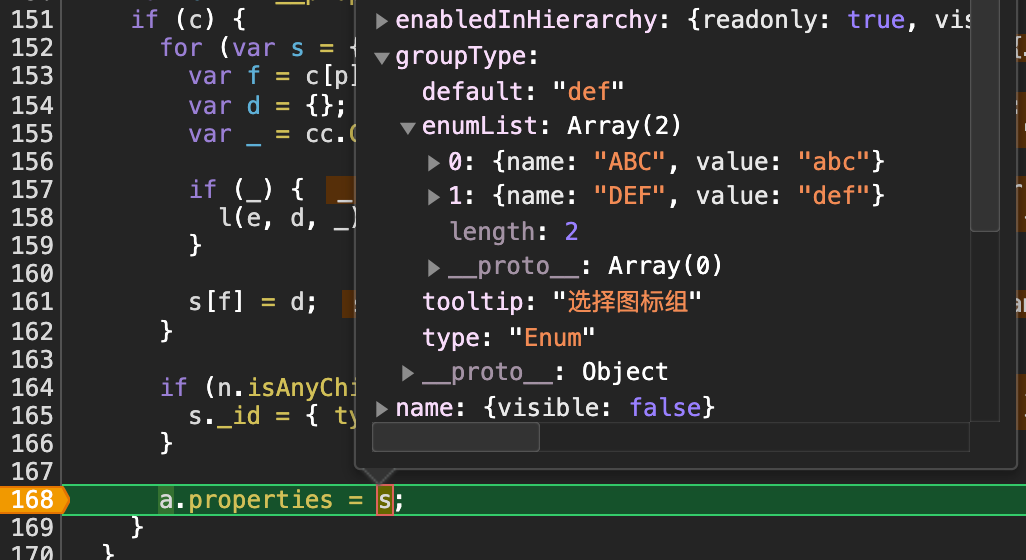Click the tooltip property value

(x=628, y=302)
